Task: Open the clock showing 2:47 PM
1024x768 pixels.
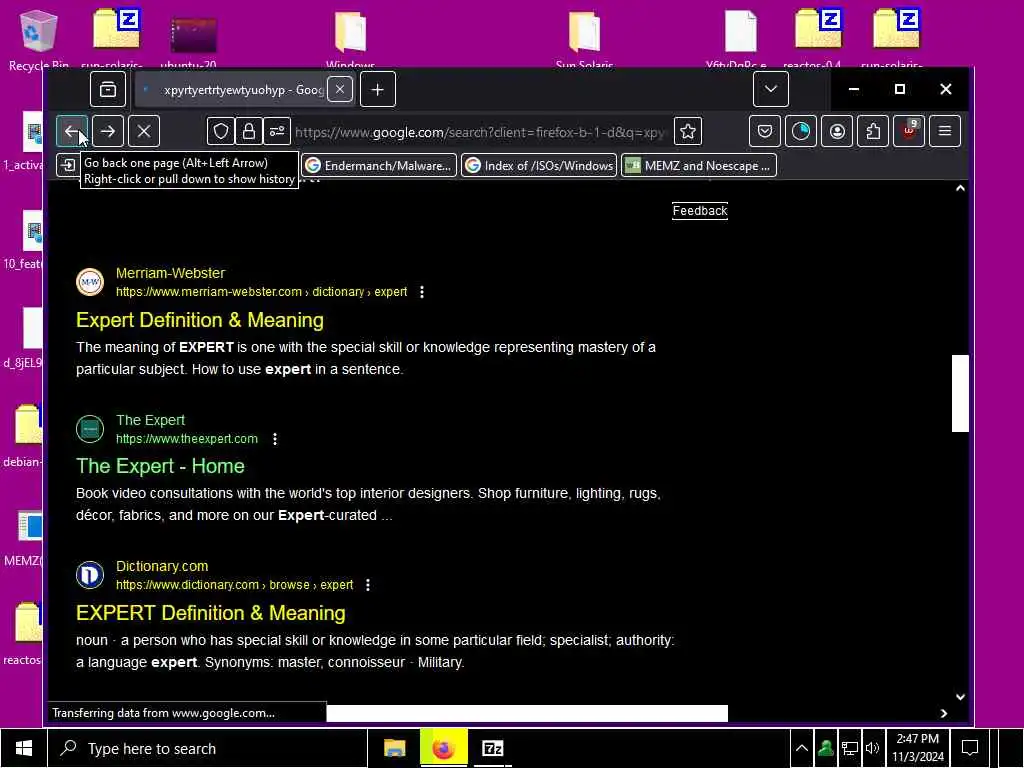Action: click(x=918, y=748)
